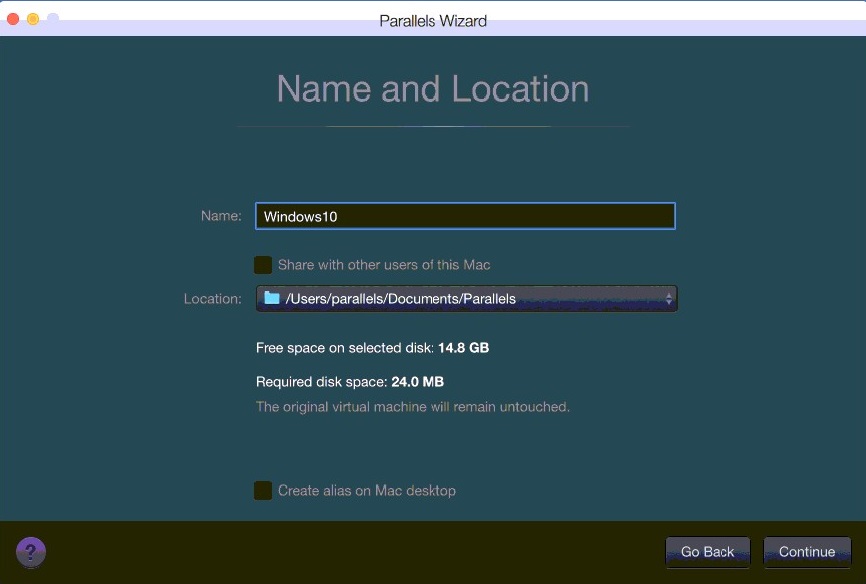
Task: Check Create alias on Mac desktop
Action: 263,490
